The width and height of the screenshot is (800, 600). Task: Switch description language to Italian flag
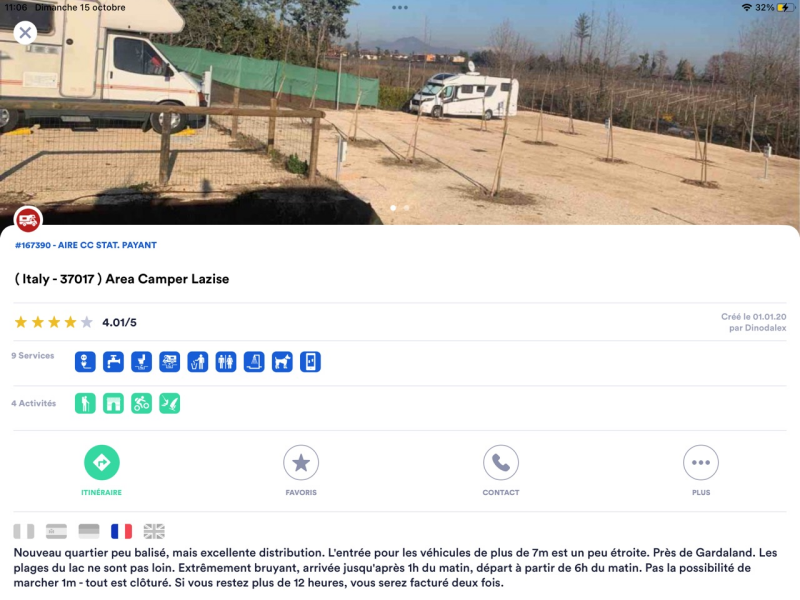[24, 531]
